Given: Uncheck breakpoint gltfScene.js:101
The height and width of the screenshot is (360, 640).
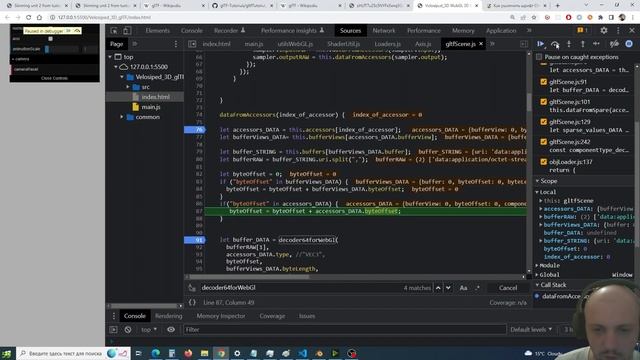Looking at the screenshot, I should click(543, 102).
